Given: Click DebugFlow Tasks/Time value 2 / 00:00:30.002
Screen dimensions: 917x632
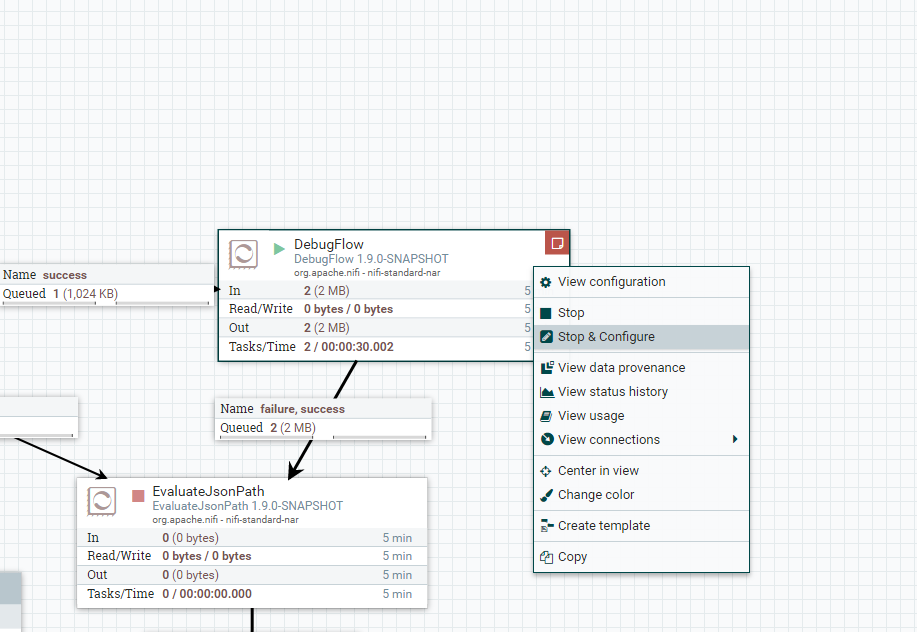Looking at the screenshot, I should pos(349,347).
